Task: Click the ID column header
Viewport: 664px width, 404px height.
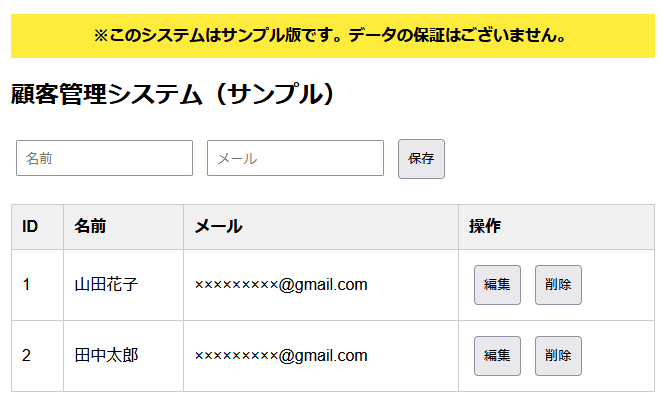Action: click(x=30, y=227)
